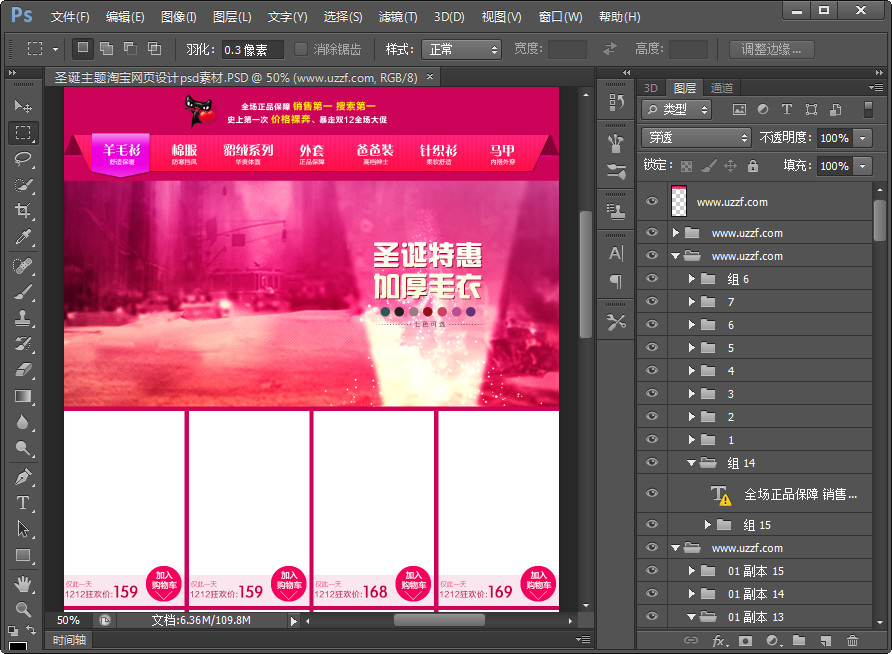
Task: Select the Pen tool
Action: point(23,477)
